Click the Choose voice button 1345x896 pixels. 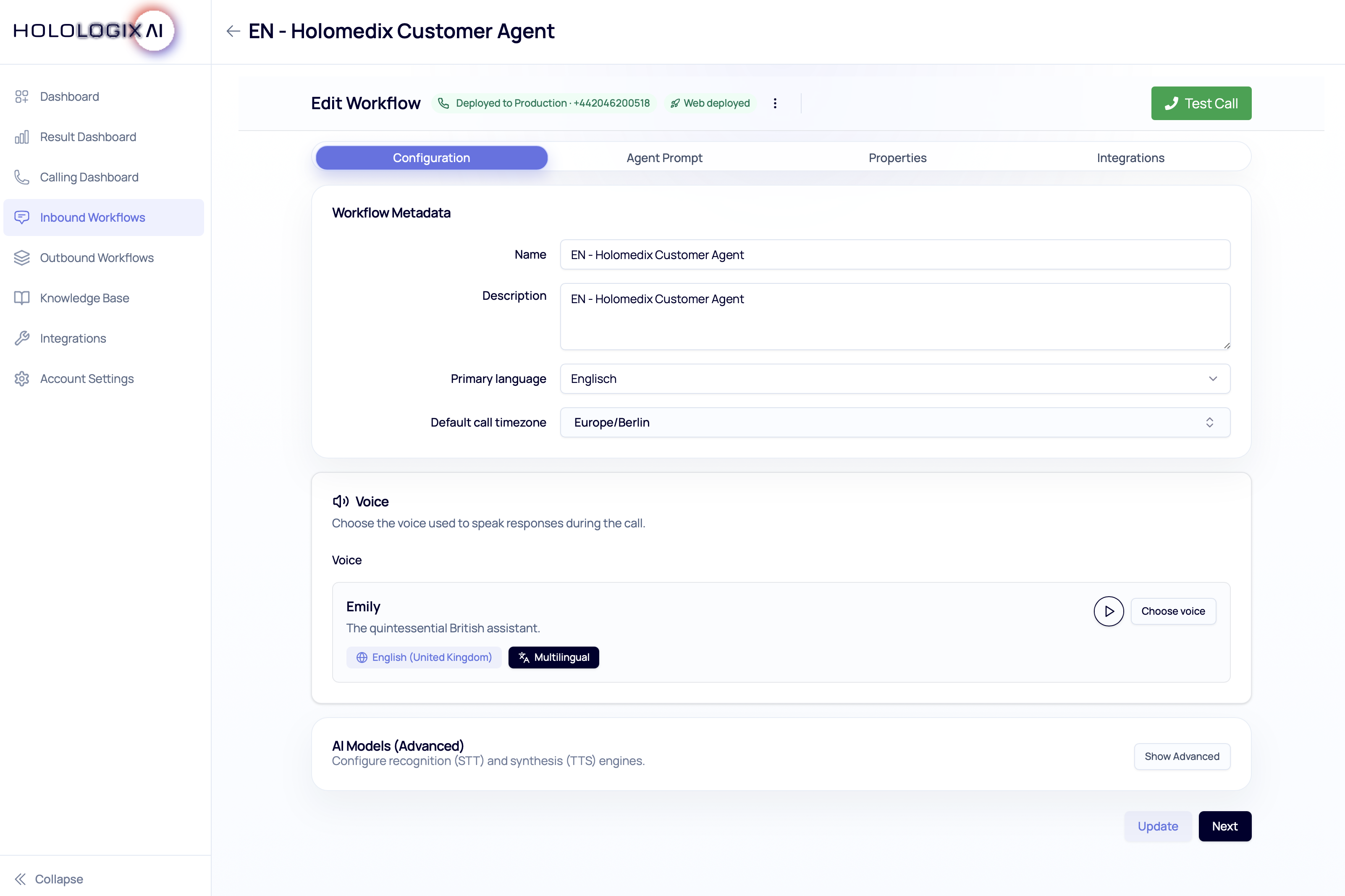pyautogui.click(x=1173, y=611)
